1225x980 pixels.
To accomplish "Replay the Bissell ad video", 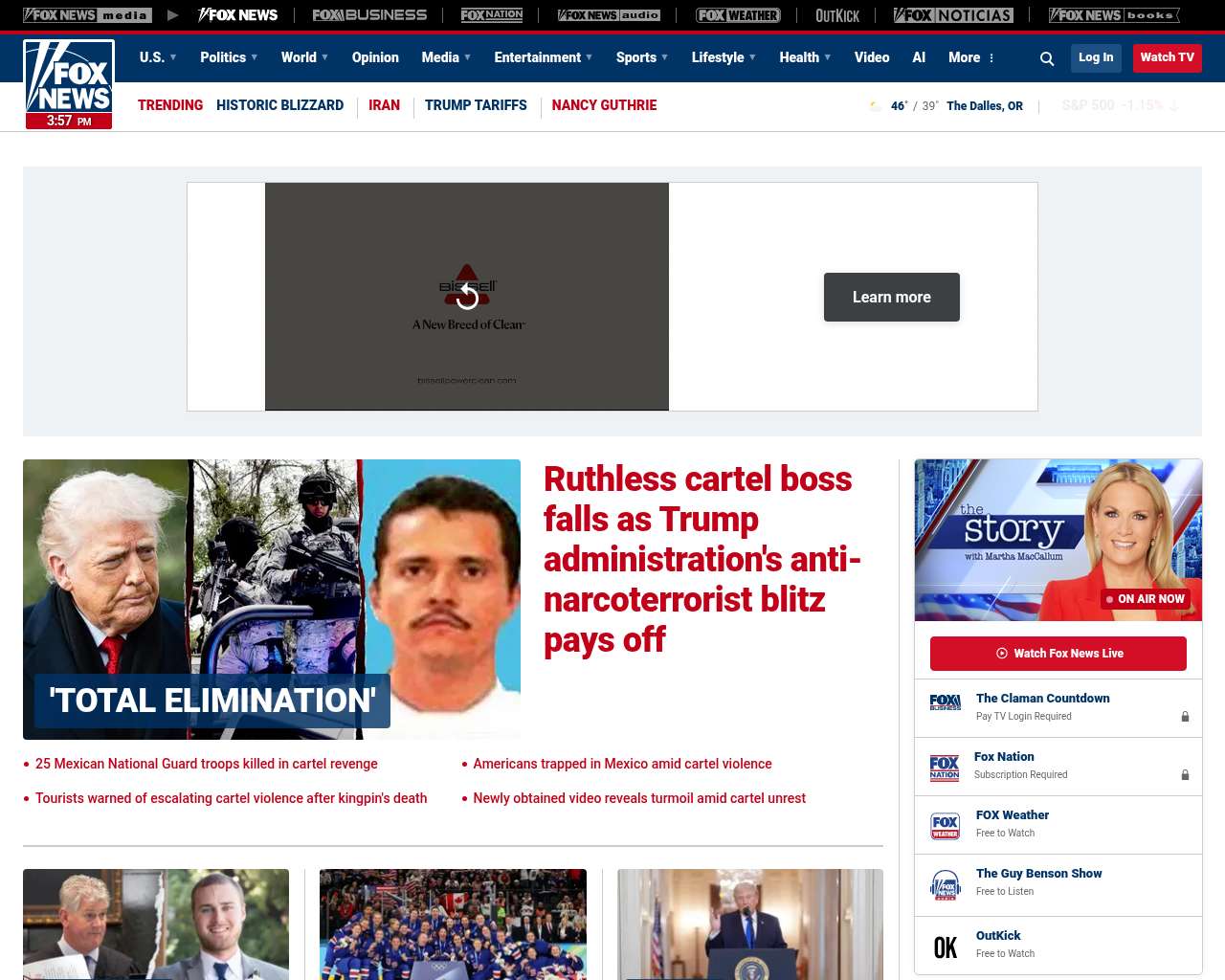I will pyautogui.click(x=467, y=297).
